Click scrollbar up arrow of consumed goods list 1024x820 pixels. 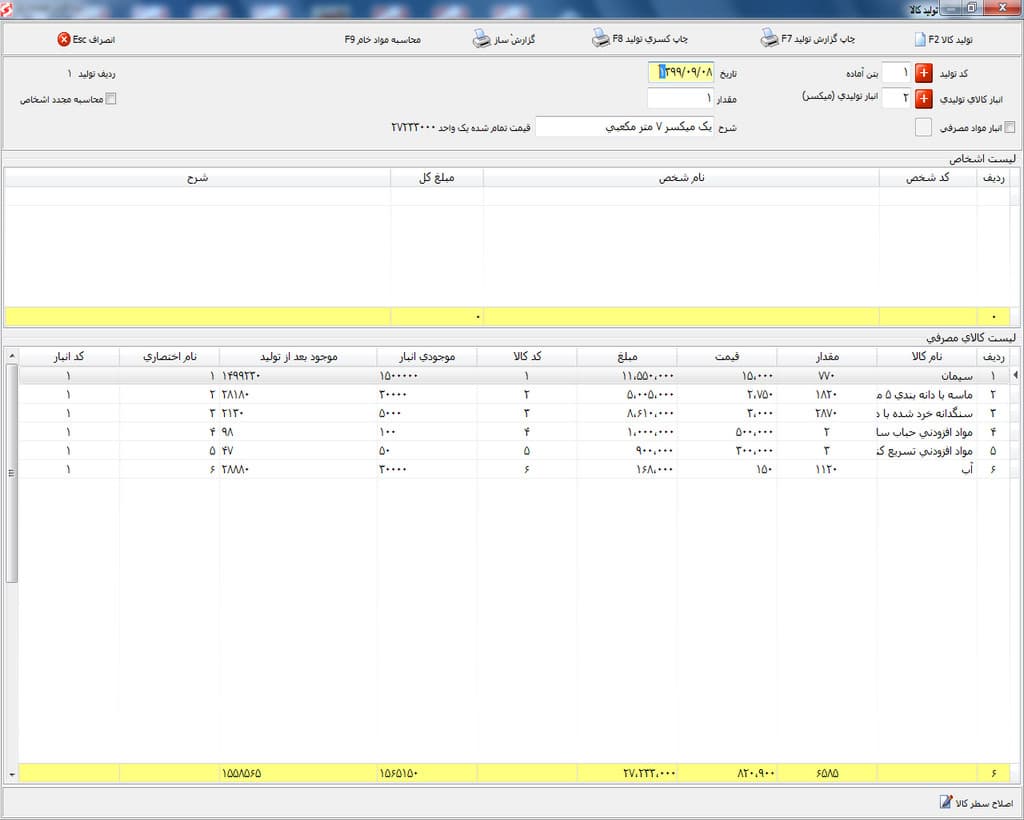(x=11, y=356)
